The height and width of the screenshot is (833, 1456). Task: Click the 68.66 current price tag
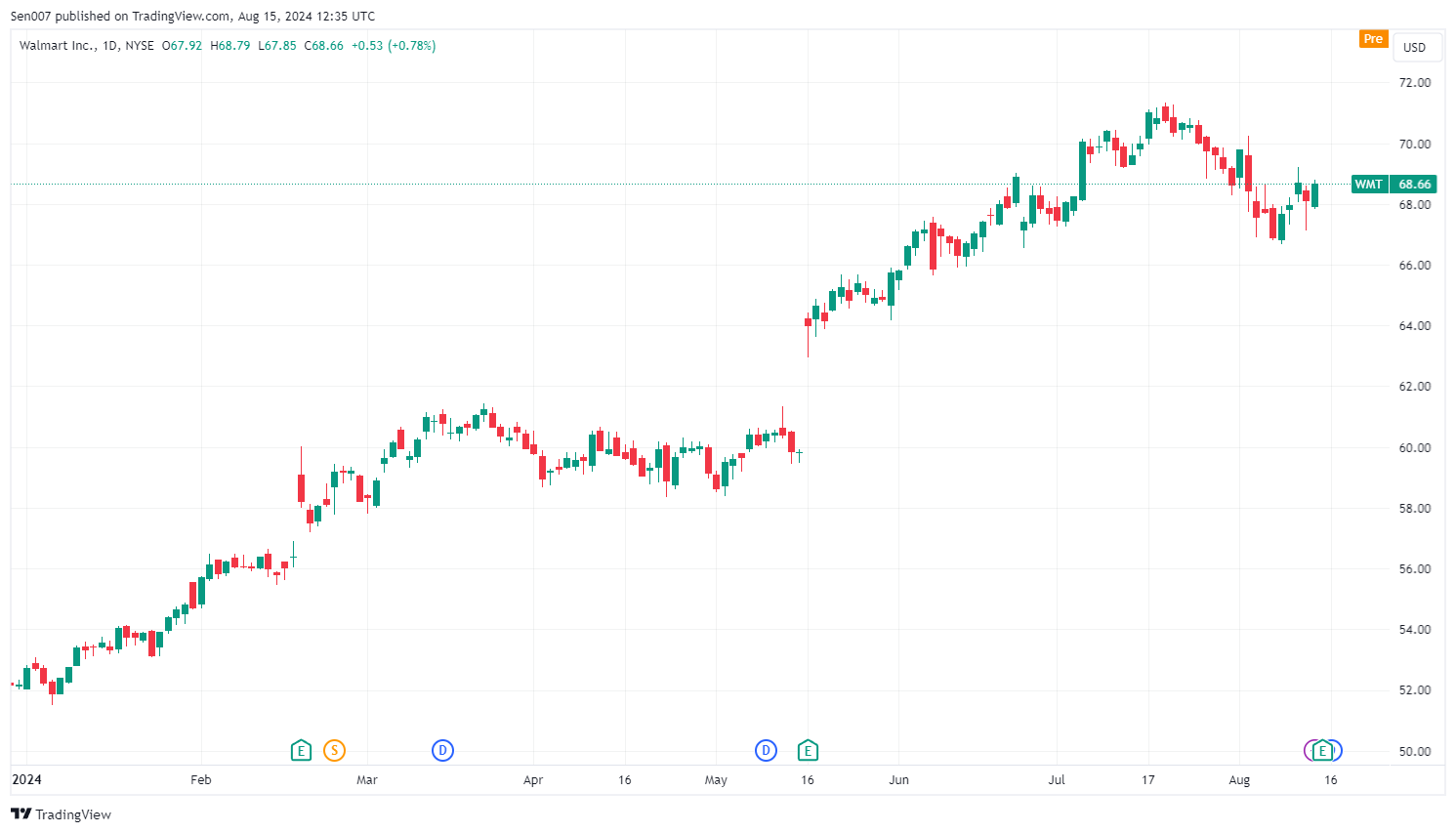(x=1414, y=184)
